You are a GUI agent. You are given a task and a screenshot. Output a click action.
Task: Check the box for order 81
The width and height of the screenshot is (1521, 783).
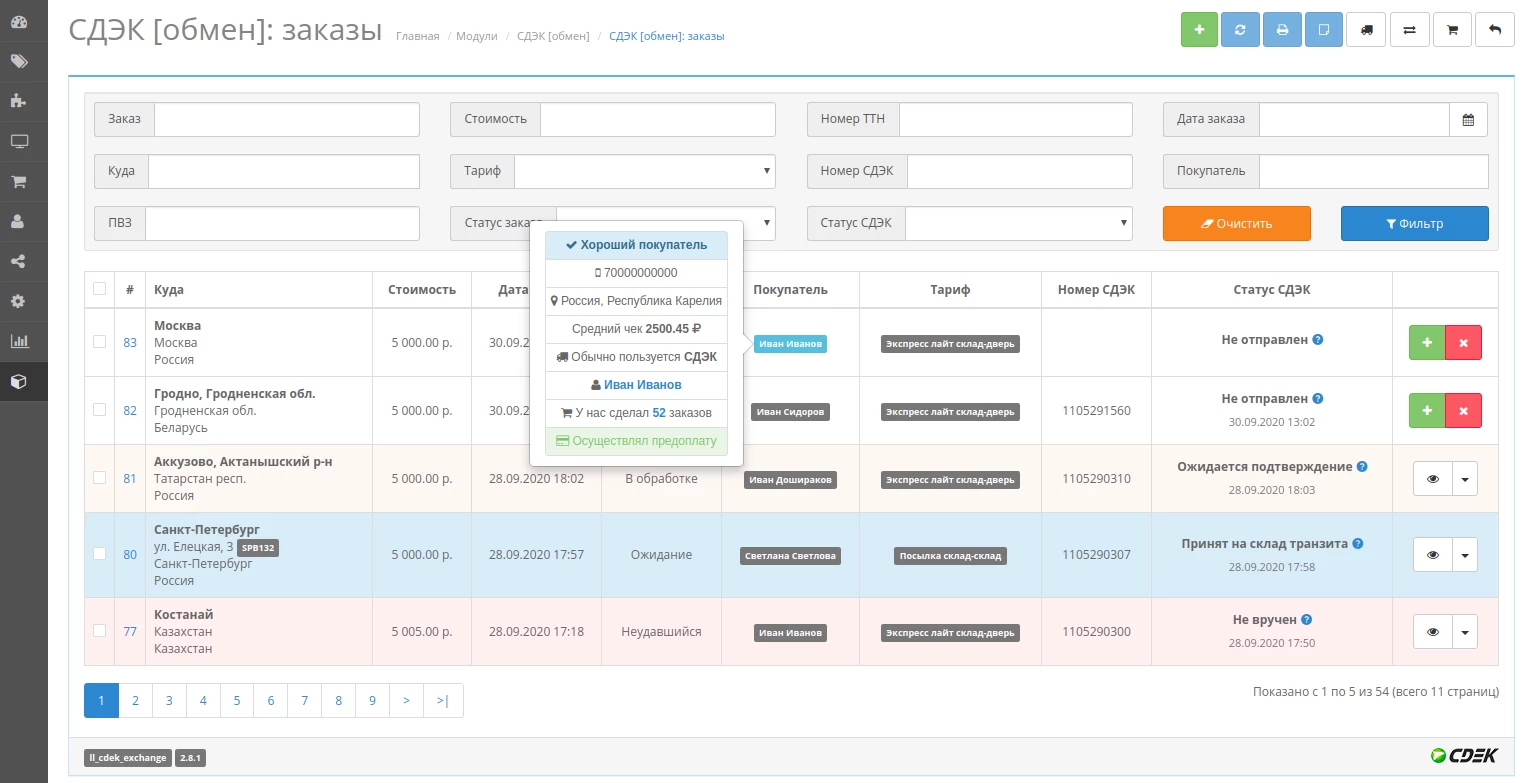(99, 478)
